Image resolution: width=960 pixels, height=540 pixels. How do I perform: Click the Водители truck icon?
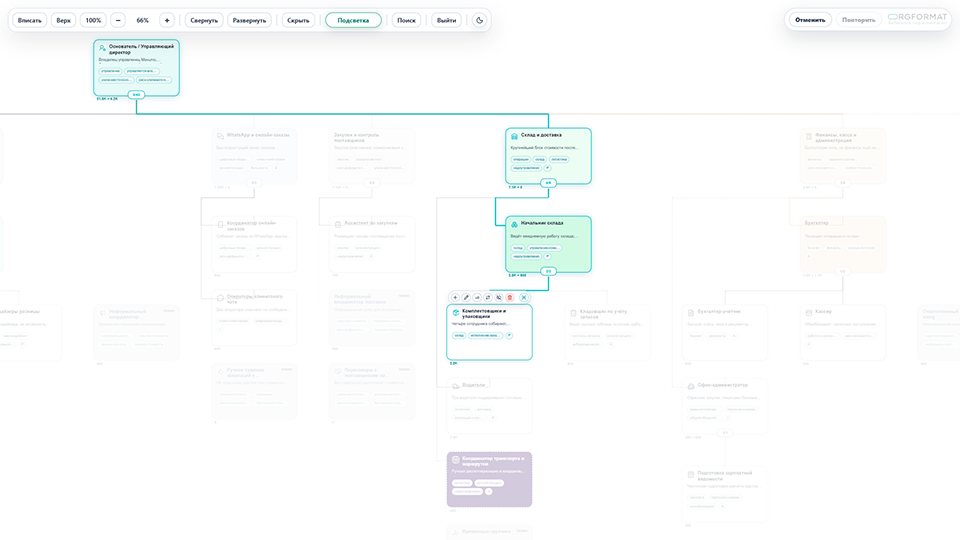456,386
